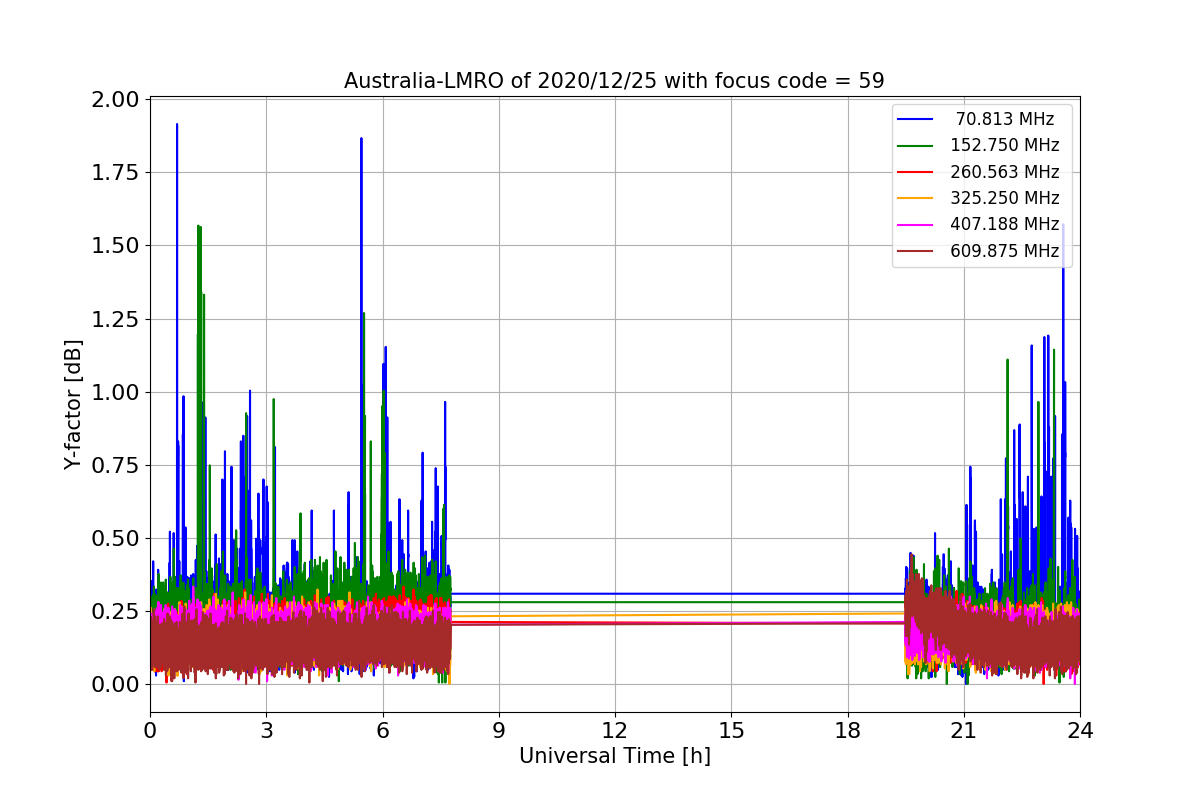Click the plot title mentioning Australia-LMRO
Screen dimensions: 1200x800
point(614,81)
